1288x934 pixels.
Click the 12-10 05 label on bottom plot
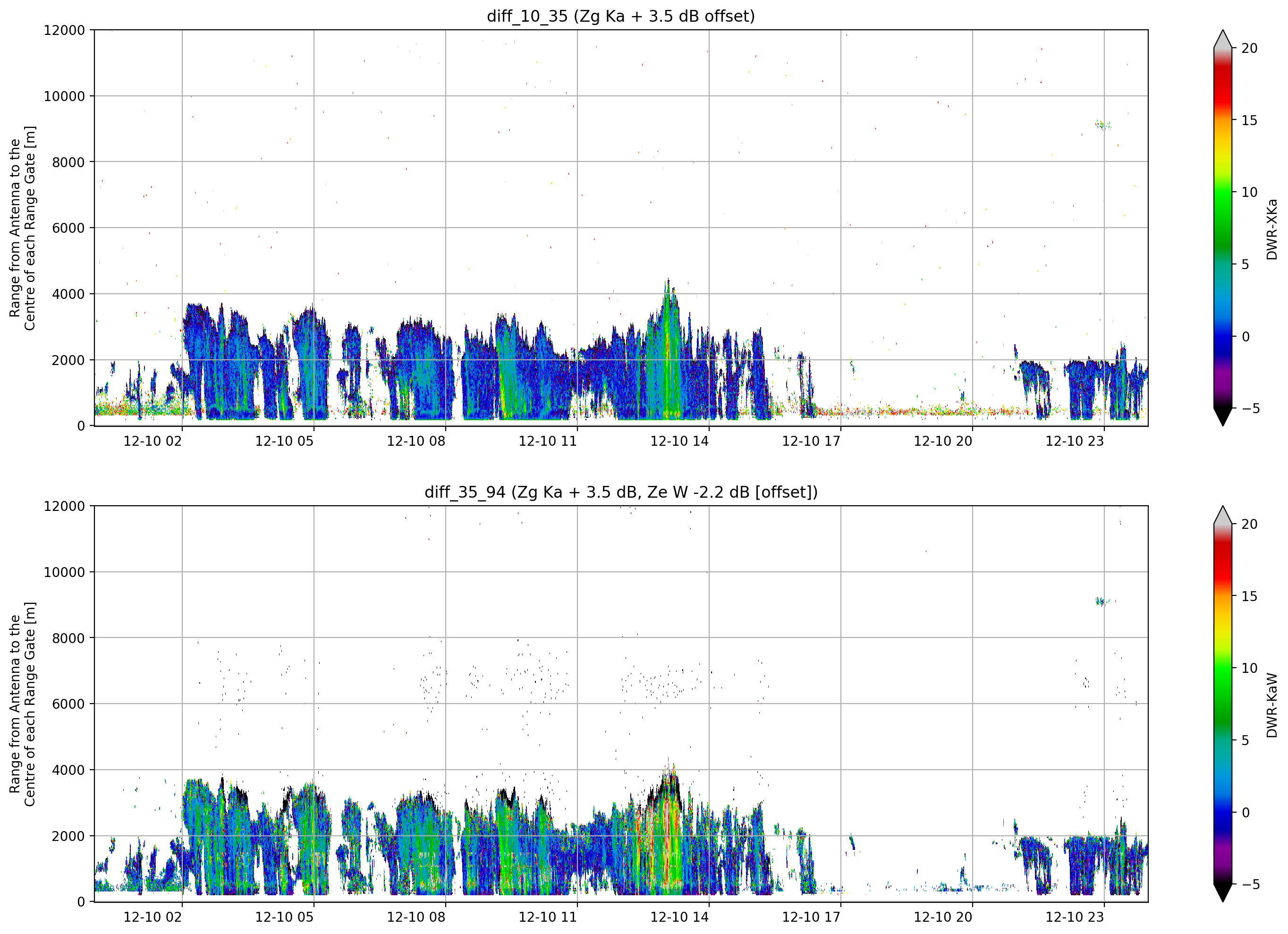tap(284, 917)
